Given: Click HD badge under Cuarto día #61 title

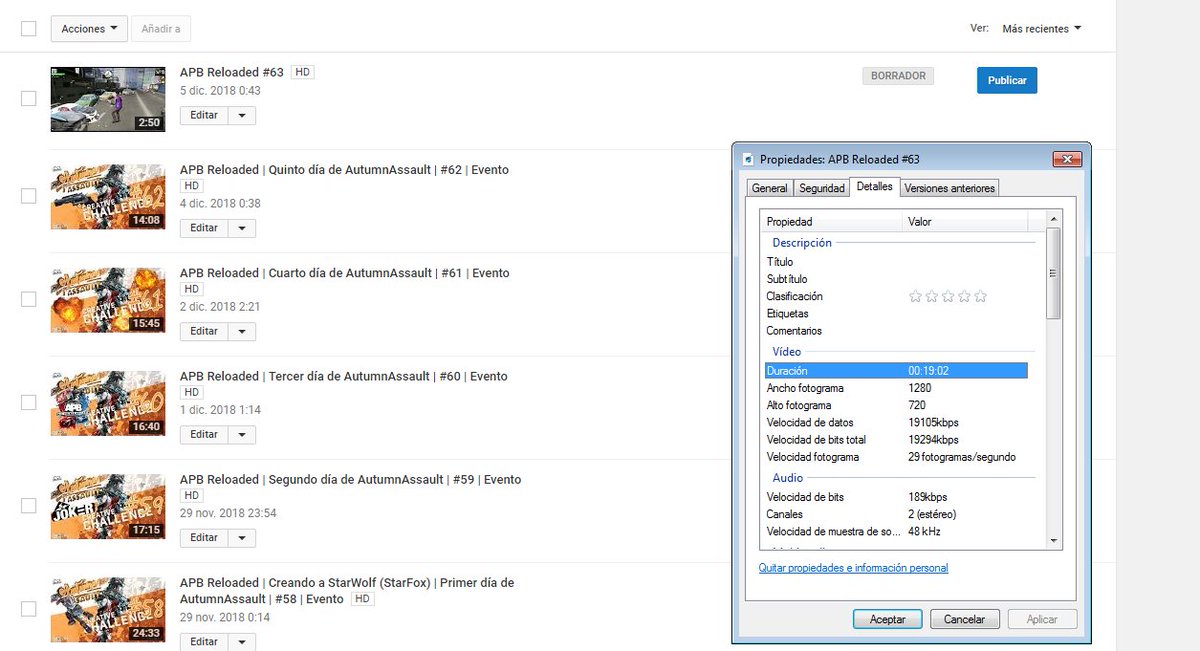Looking at the screenshot, I should tap(191, 289).
